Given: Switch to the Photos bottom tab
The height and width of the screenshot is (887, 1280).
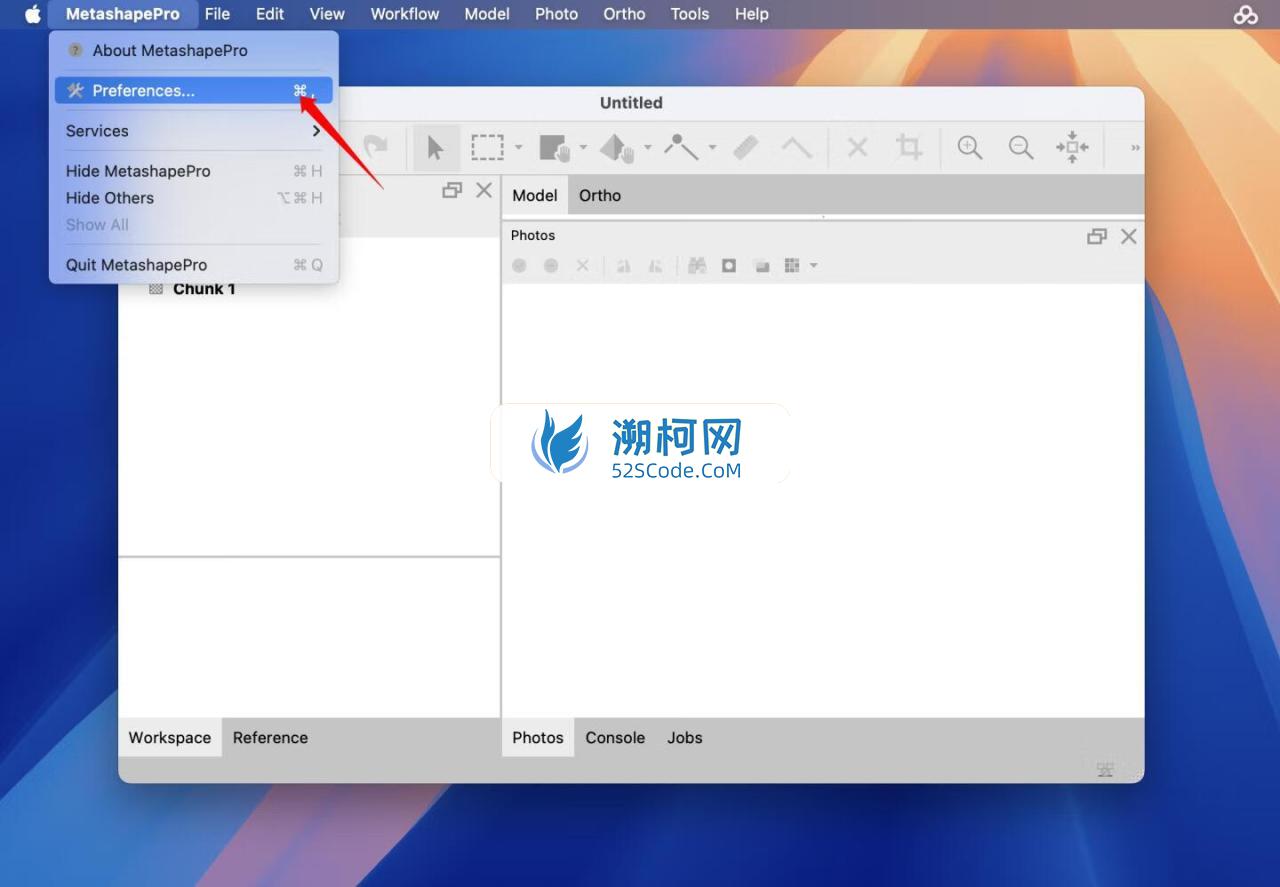Looking at the screenshot, I should (538, 738).
